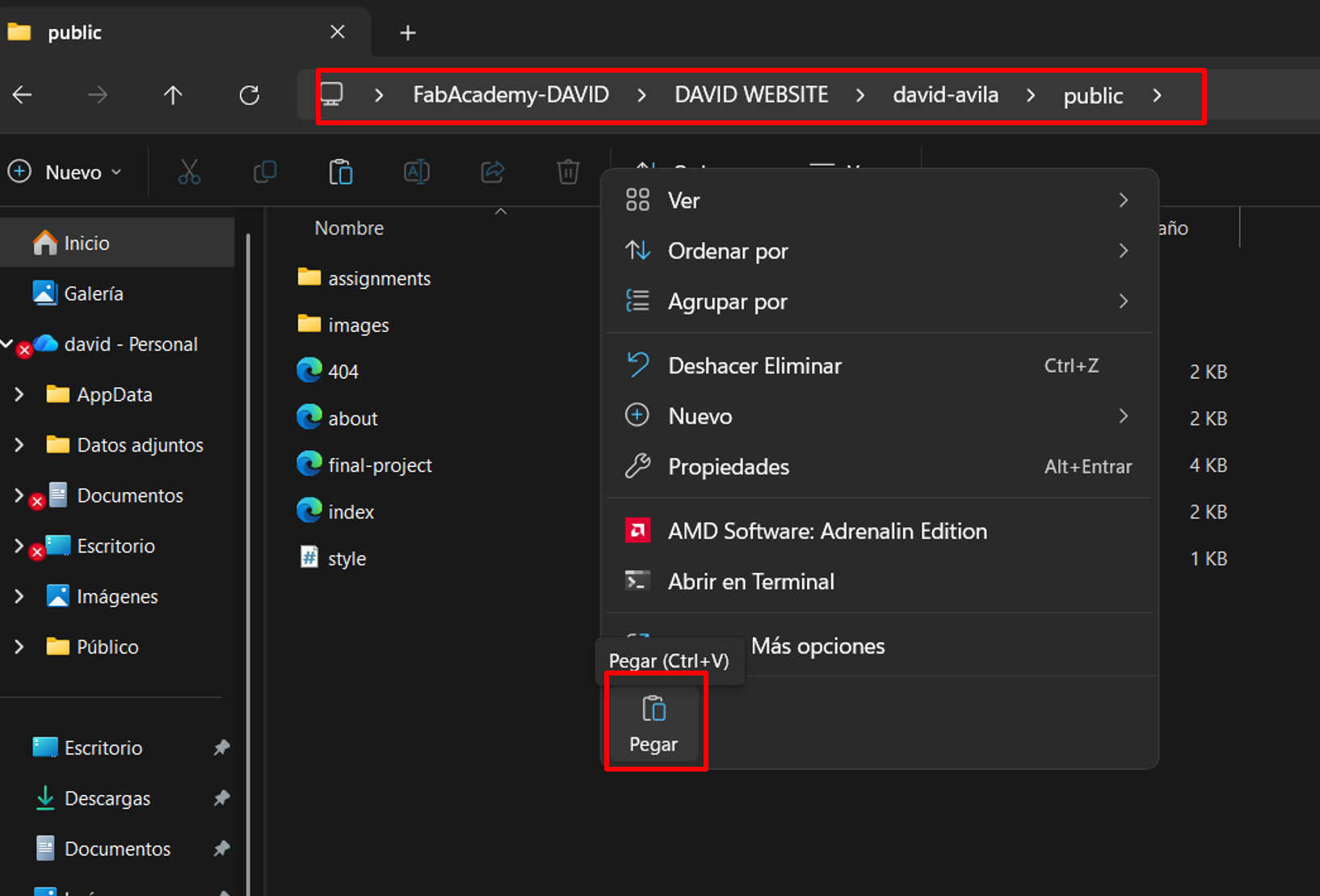1320x896 pixels.
Task: Click david-avila in the address path
Action: (x=945, y=95)
